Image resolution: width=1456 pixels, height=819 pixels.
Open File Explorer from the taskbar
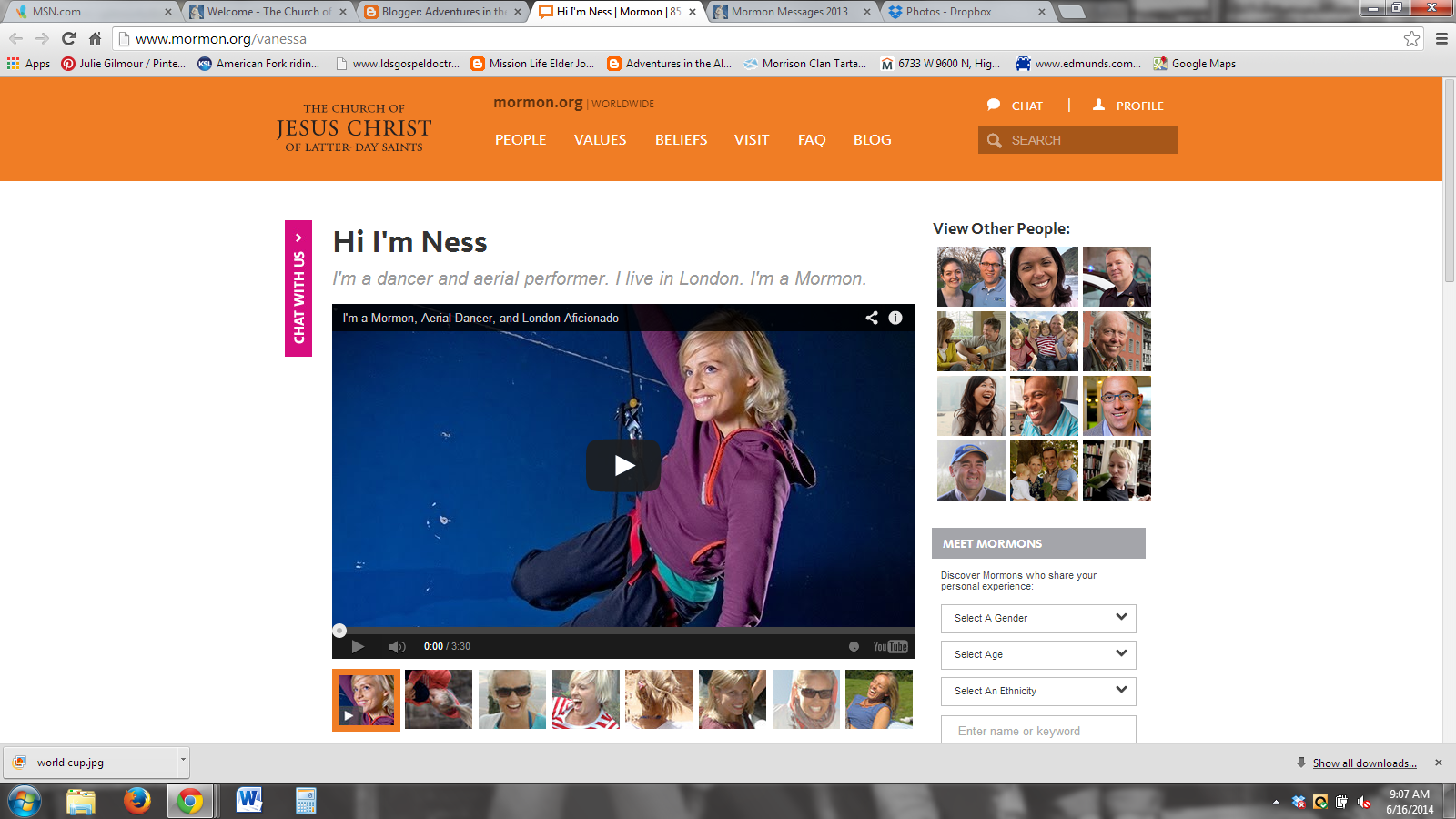point(81,802)
